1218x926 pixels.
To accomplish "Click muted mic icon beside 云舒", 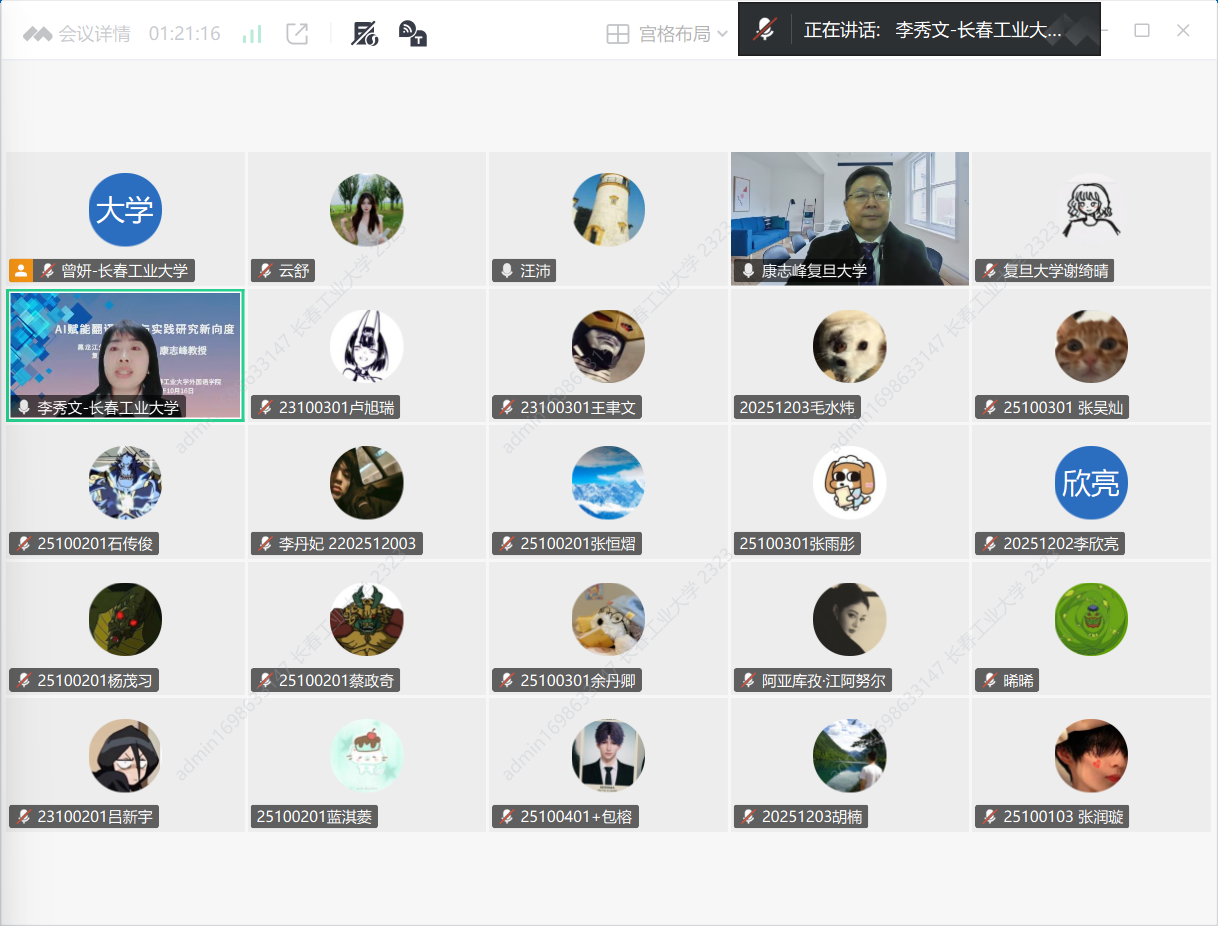I will coord(265,271).
